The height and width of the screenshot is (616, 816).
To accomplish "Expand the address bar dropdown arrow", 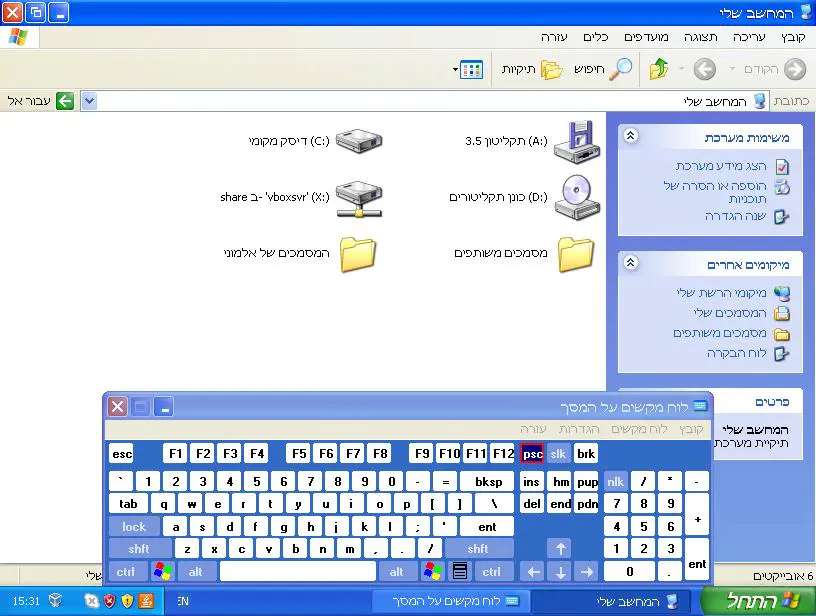I will pyautogui.click(x=89, y=101).
